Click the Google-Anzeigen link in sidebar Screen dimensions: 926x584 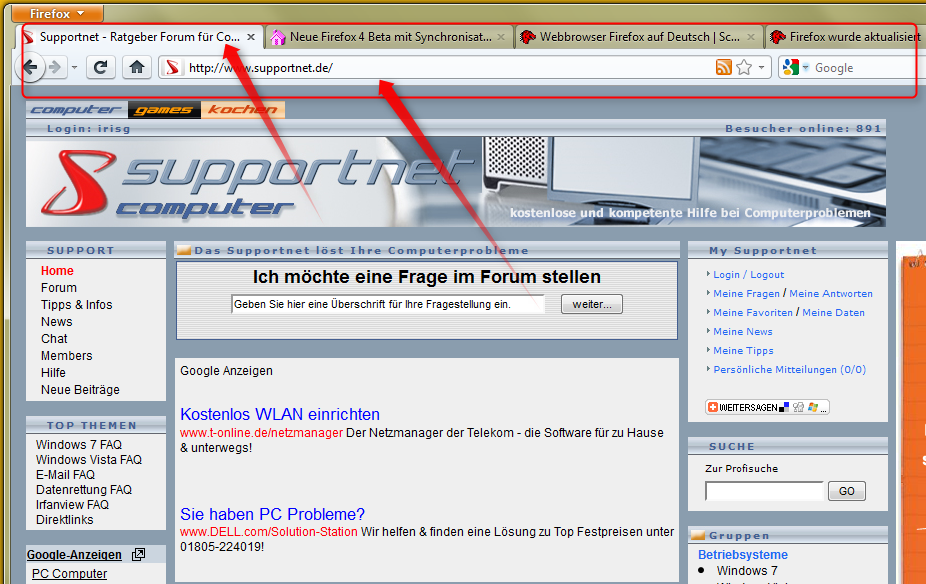click(74, 554)
